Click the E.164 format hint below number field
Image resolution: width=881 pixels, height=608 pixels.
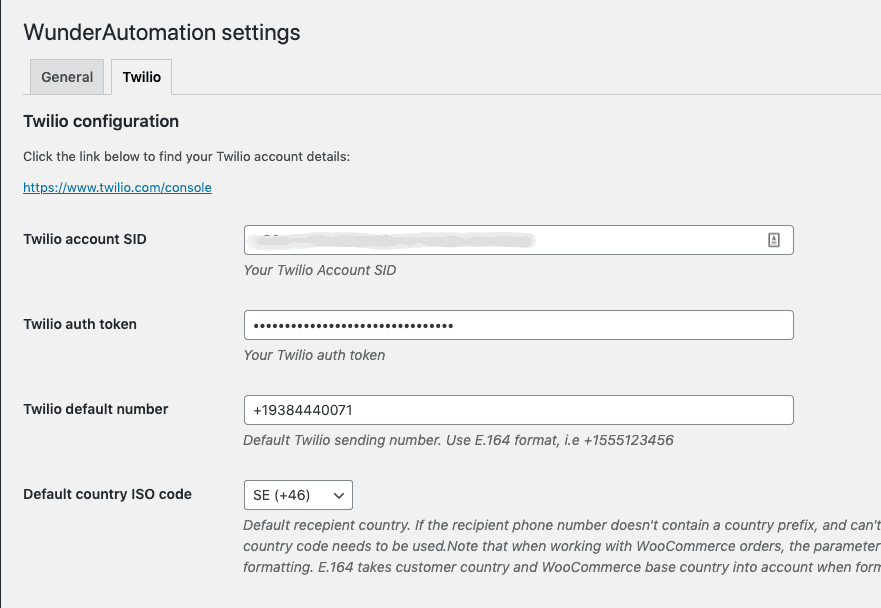click(458, 440)
